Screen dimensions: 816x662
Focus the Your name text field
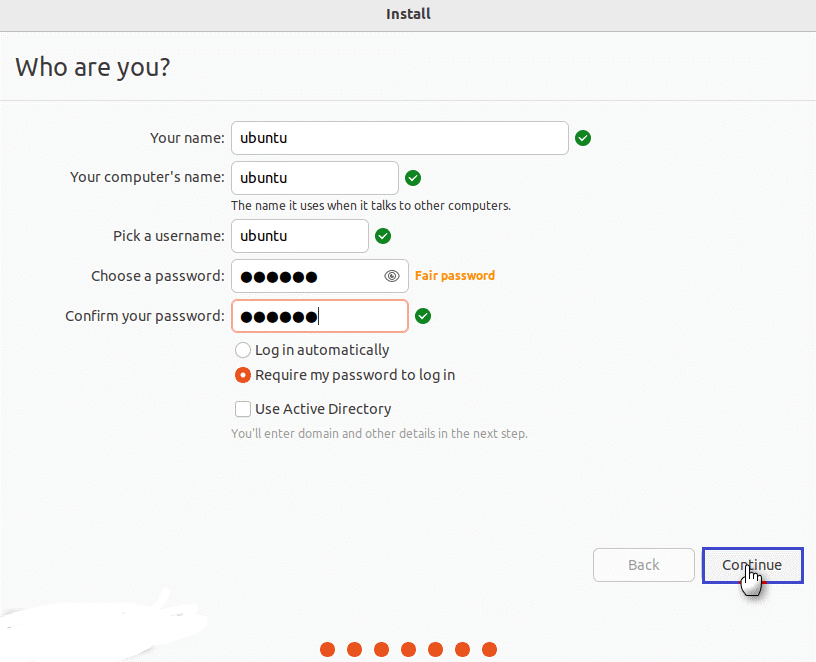click(399, 138)
